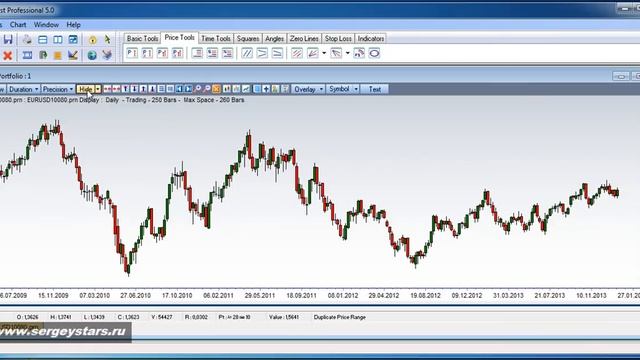Switch to the Stop Loss tab
Screen dimensions: 640x360
[x=338, y=38]
